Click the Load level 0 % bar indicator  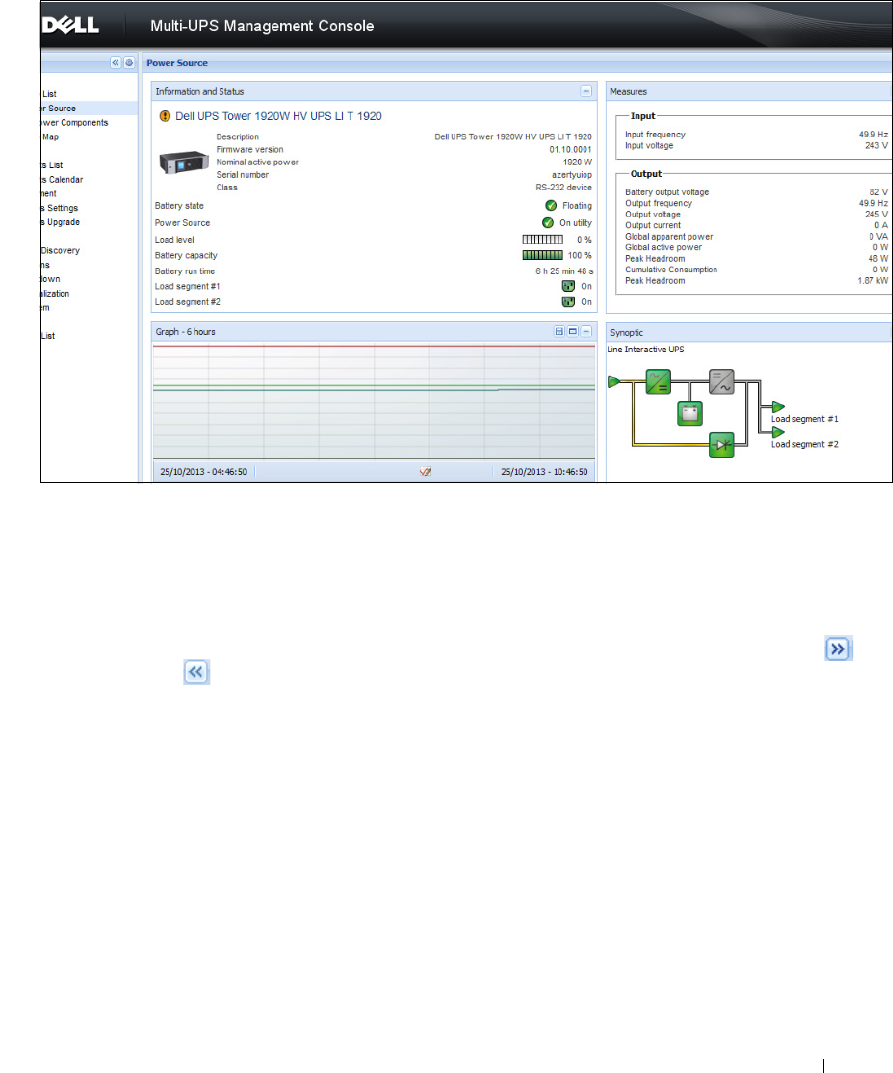[543, 240]
